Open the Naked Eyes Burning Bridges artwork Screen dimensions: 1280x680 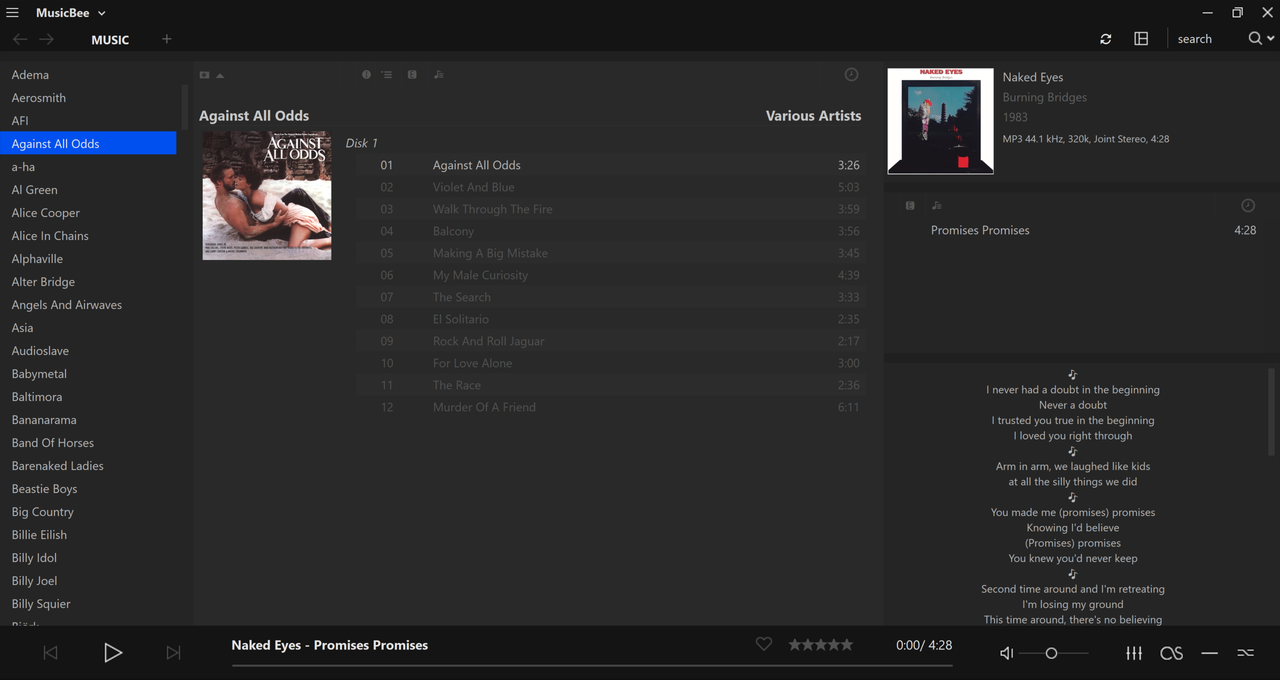pos(940,121)
